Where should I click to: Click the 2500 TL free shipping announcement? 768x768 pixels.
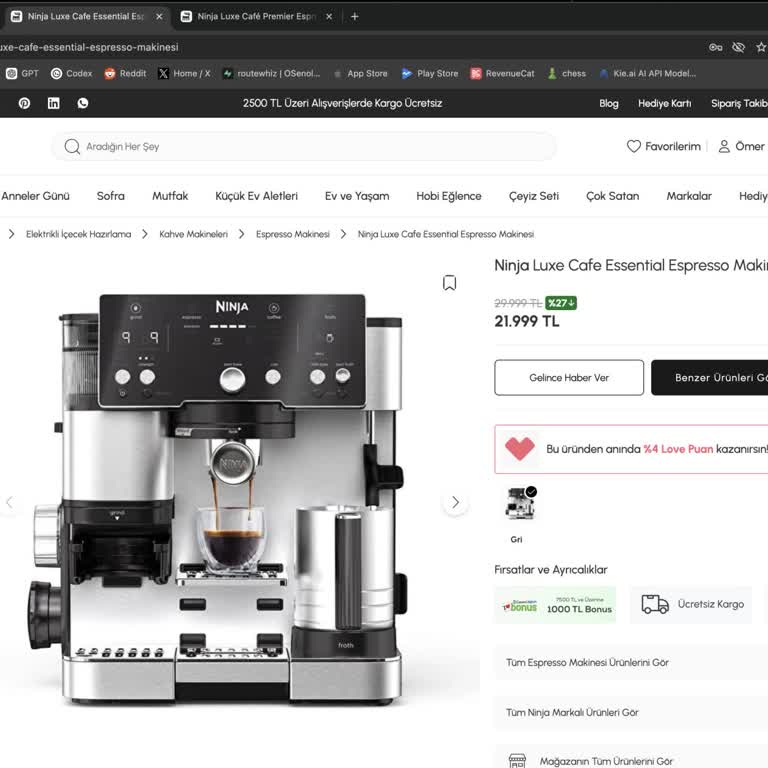(x=342, y=103)
